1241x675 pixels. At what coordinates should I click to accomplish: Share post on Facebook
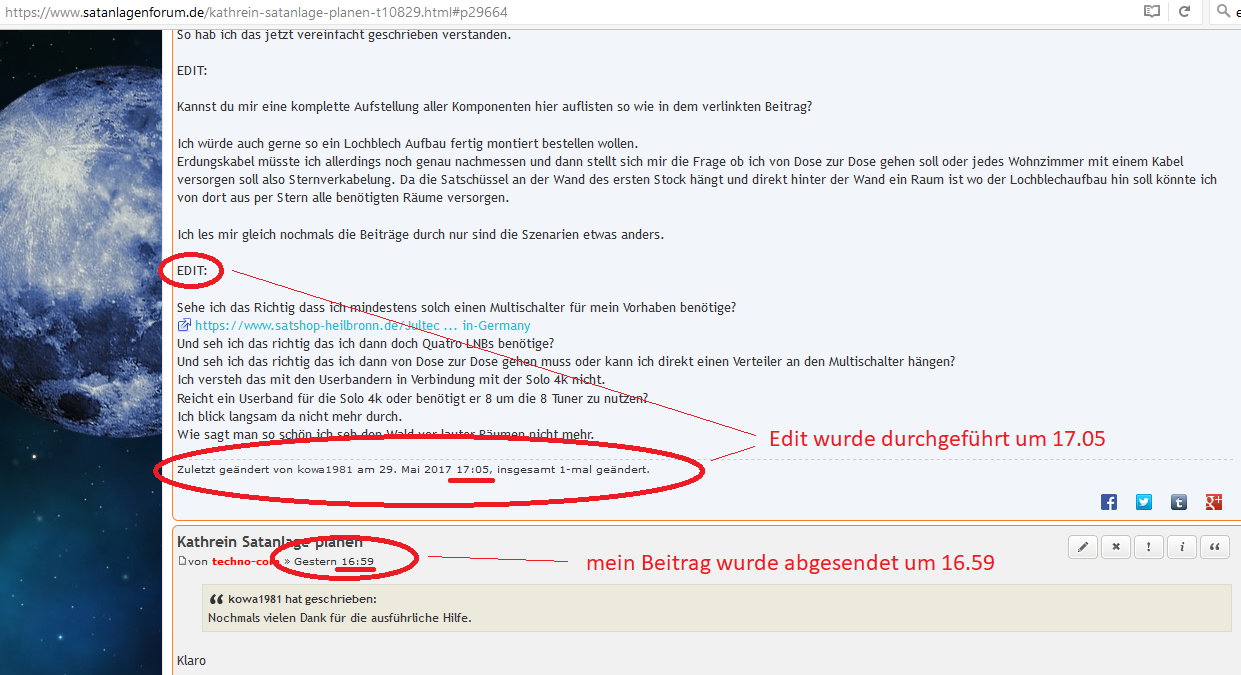(x=1109, y=502)
